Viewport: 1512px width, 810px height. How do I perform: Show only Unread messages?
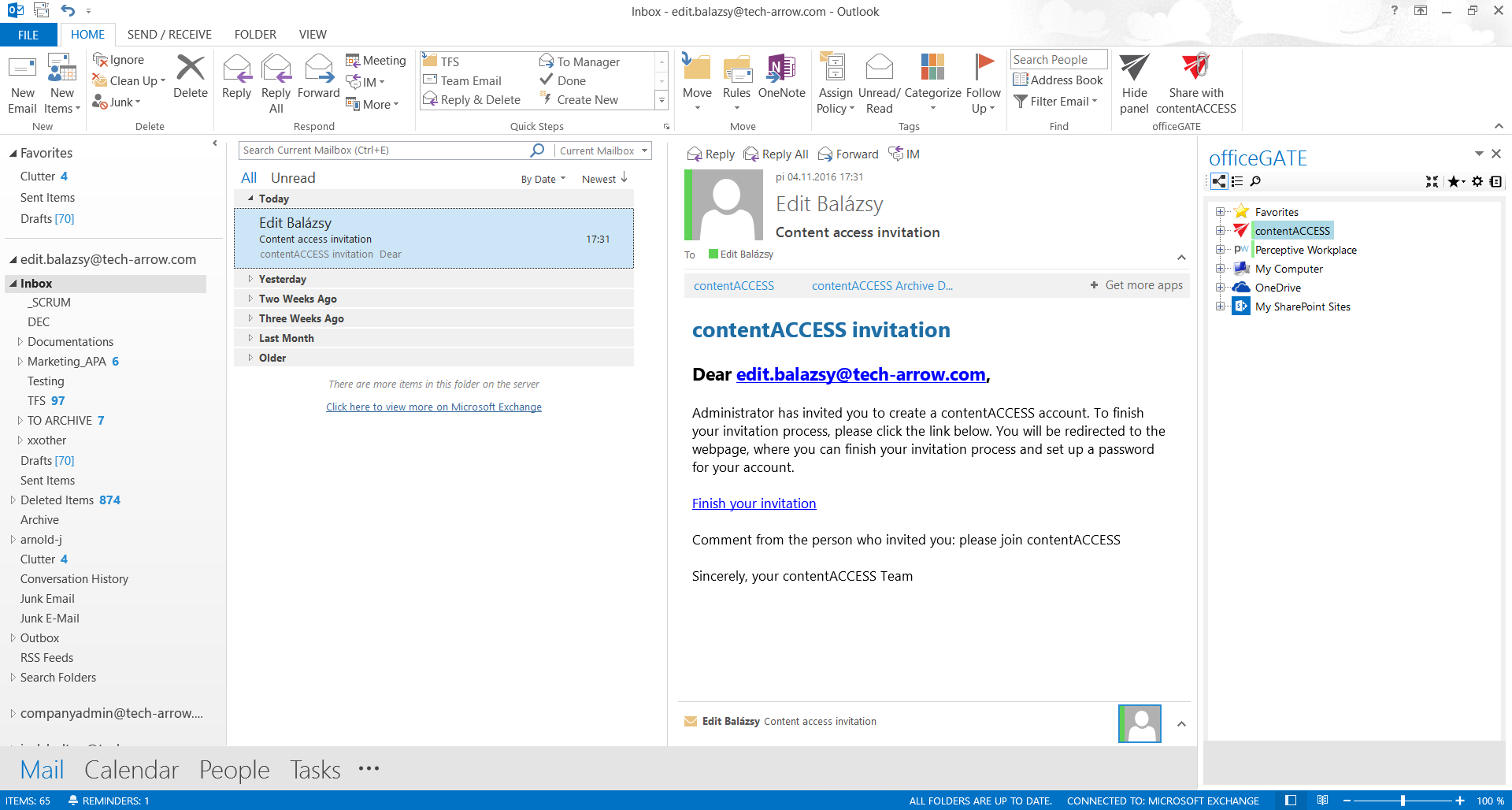click(293, 178)
